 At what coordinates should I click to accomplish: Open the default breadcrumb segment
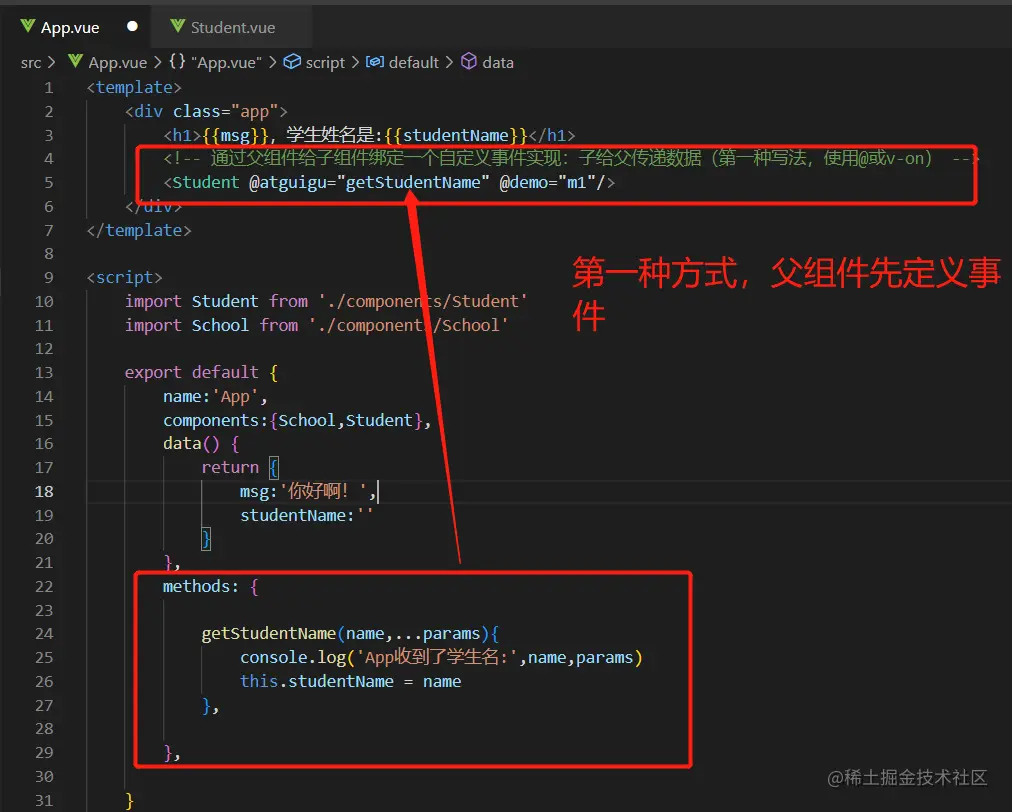coord(414,63)
